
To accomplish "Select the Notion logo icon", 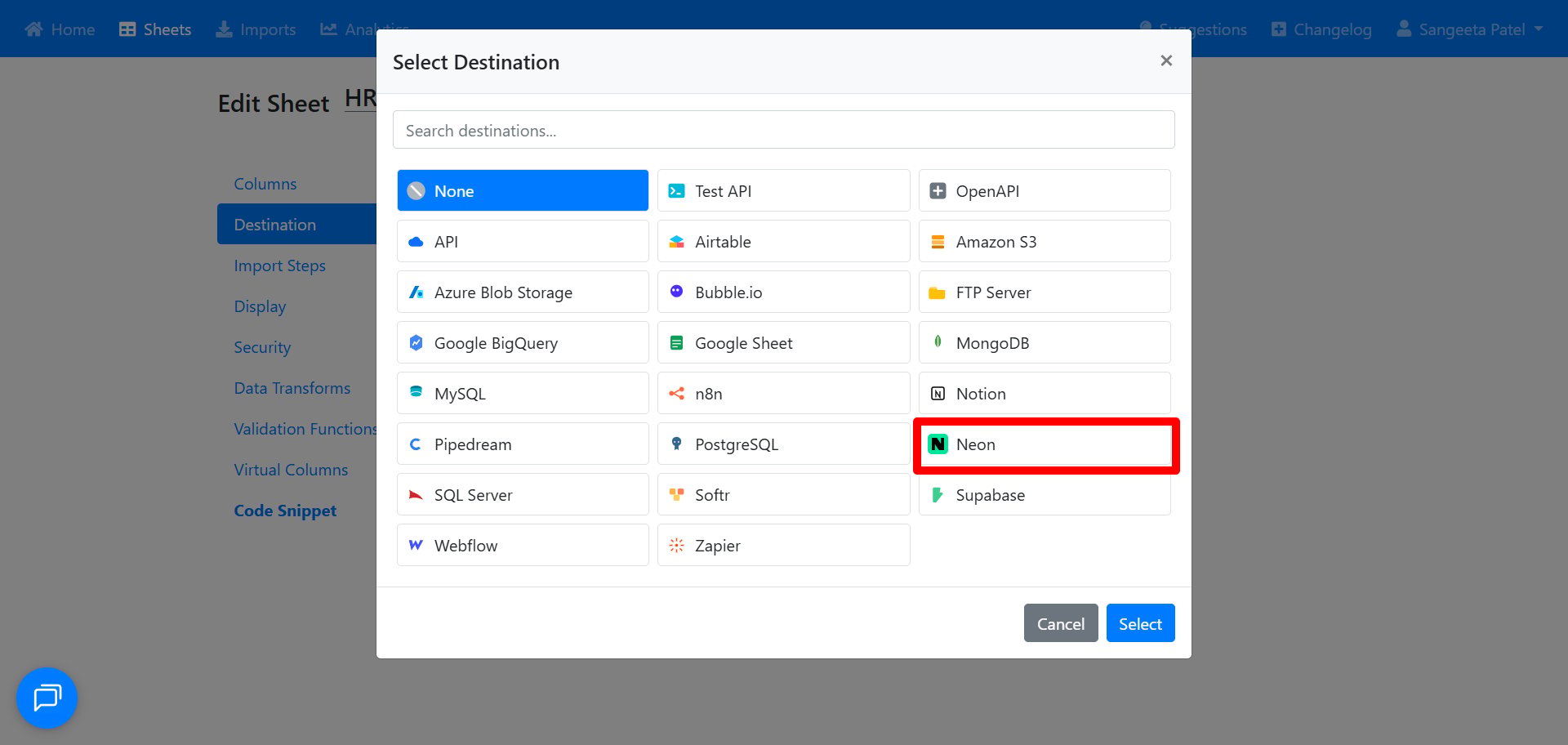I will [938, 394].
